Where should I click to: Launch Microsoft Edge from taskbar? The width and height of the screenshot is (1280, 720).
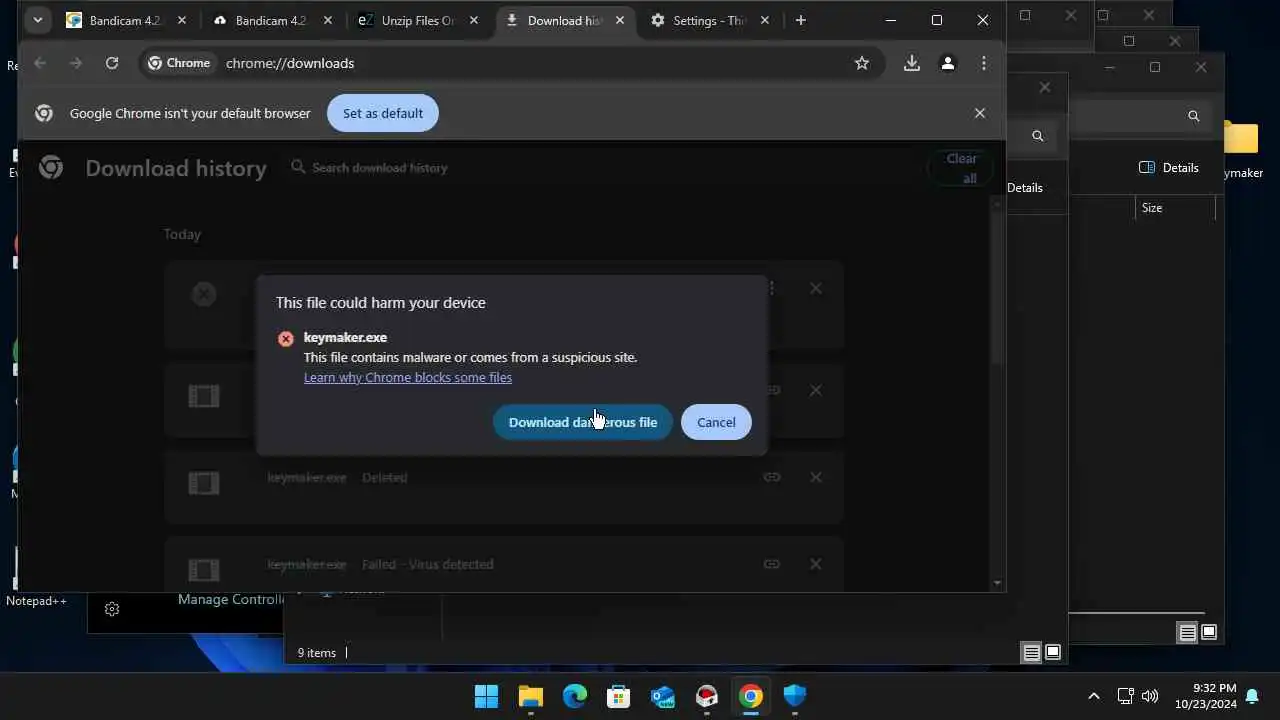[575, 696]
